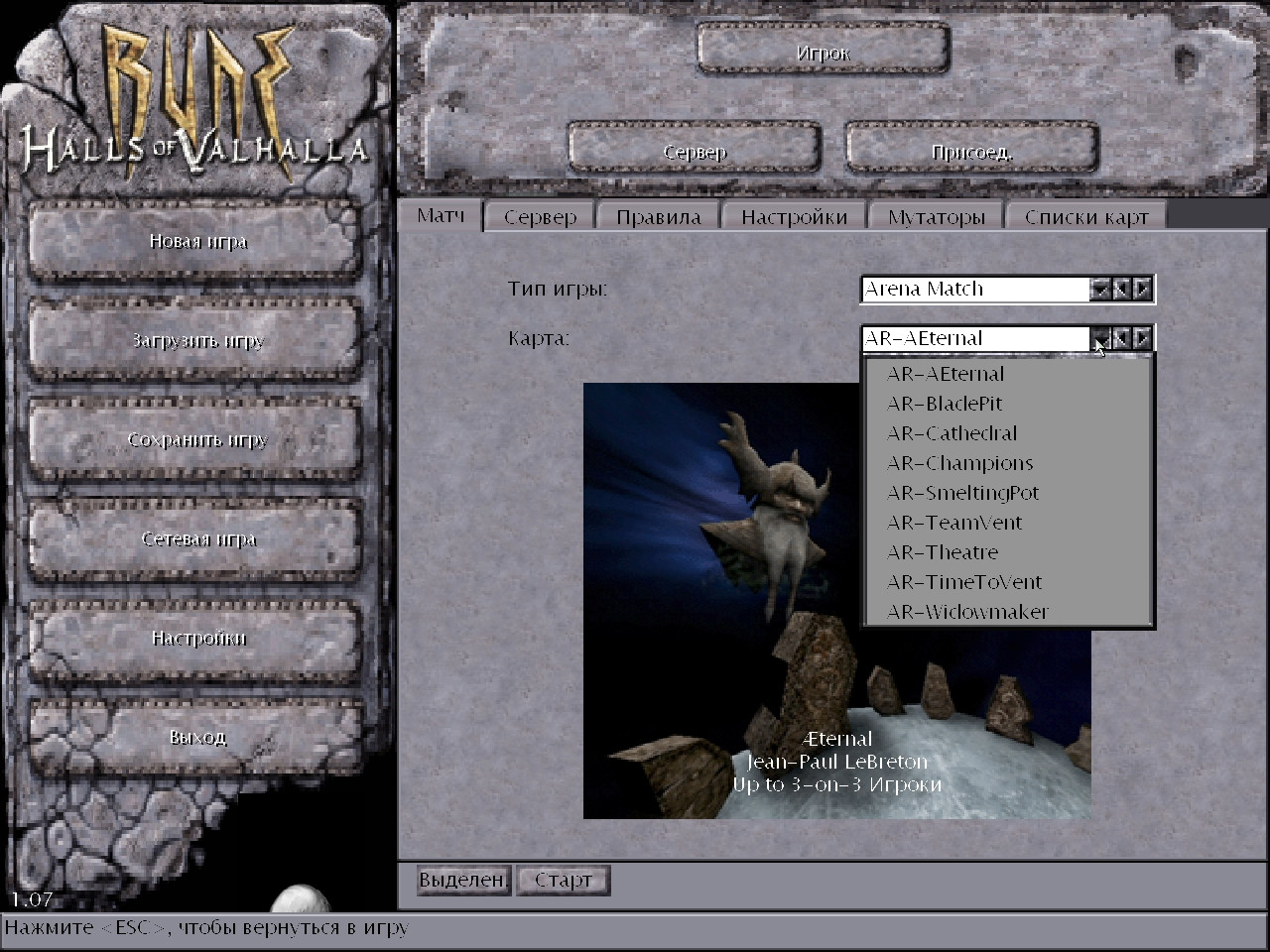This screenshot has height=952, width=1270.
Task: Click the Выход button
Action: point(196,737)
